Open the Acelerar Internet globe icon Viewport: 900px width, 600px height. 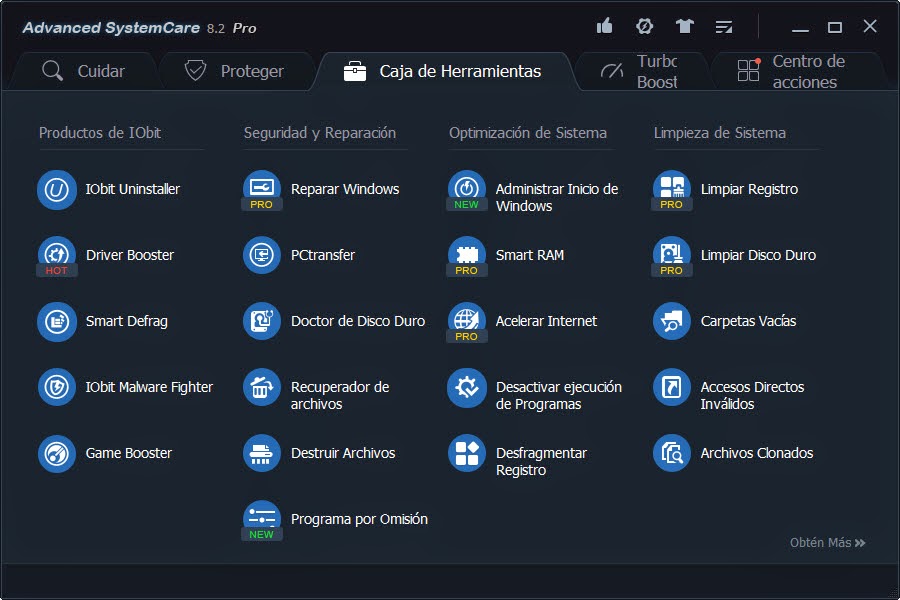click(x=467, y=322)
